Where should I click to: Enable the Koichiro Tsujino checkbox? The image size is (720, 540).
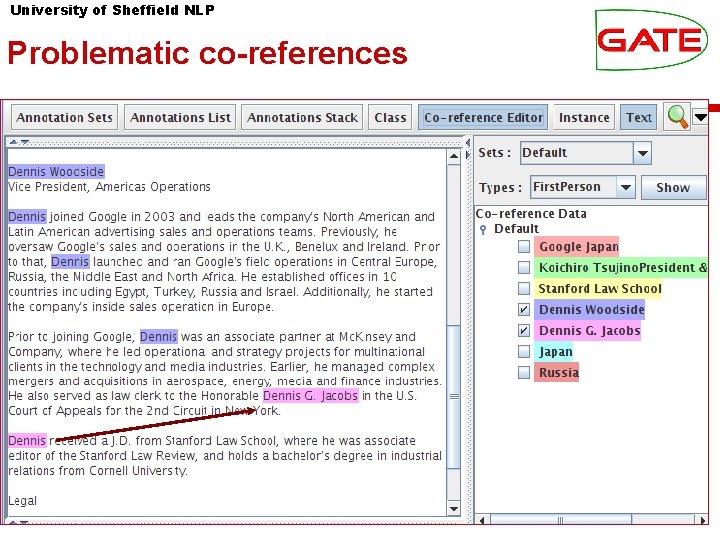(523, 267)
